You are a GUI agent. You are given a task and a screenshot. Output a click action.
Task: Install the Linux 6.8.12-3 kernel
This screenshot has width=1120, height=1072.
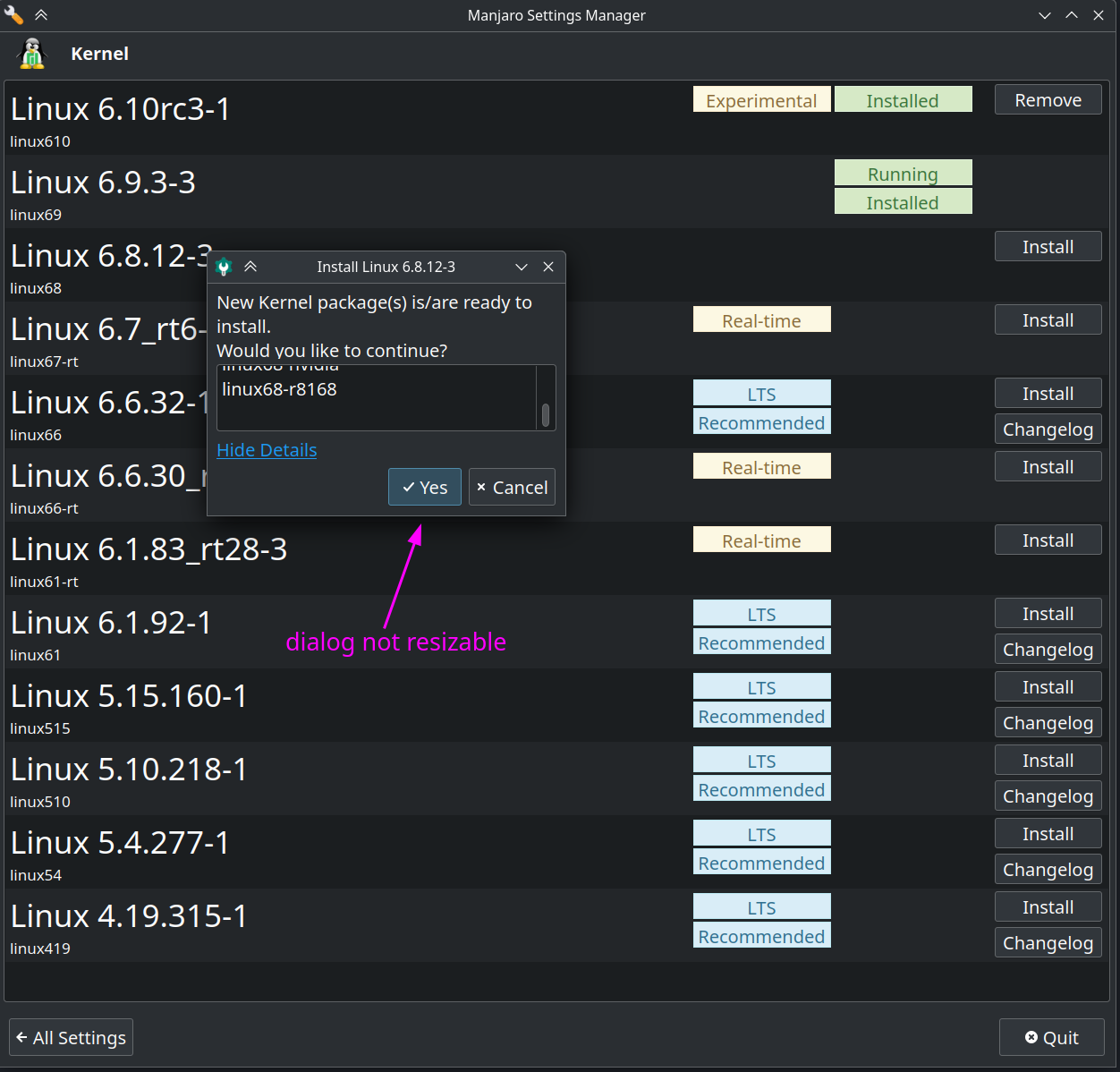[1048, 247]
